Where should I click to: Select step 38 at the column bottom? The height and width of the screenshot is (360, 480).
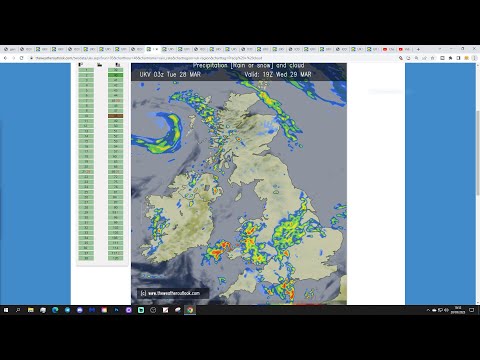tap(86, 258)
